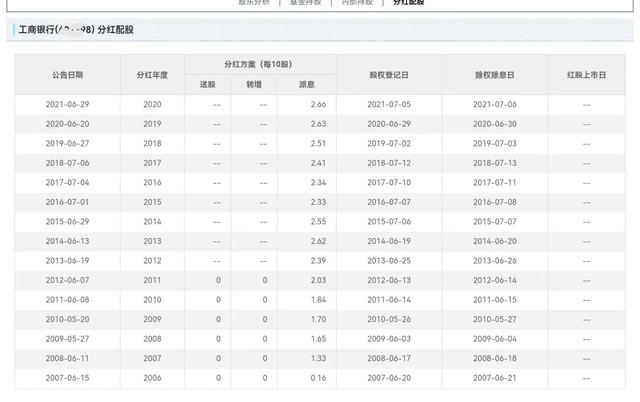Select announcement date 2016-07-01

67,202
